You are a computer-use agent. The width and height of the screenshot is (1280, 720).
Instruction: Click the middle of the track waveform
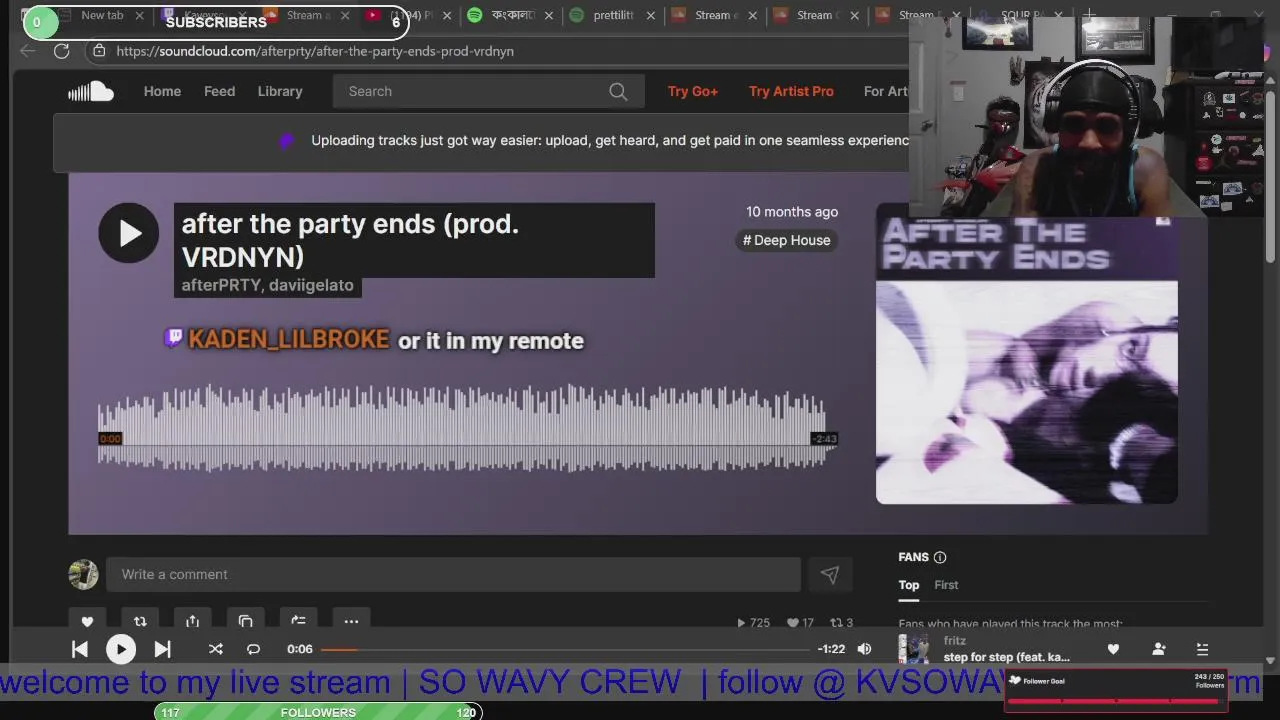click(x=467, y=430)
